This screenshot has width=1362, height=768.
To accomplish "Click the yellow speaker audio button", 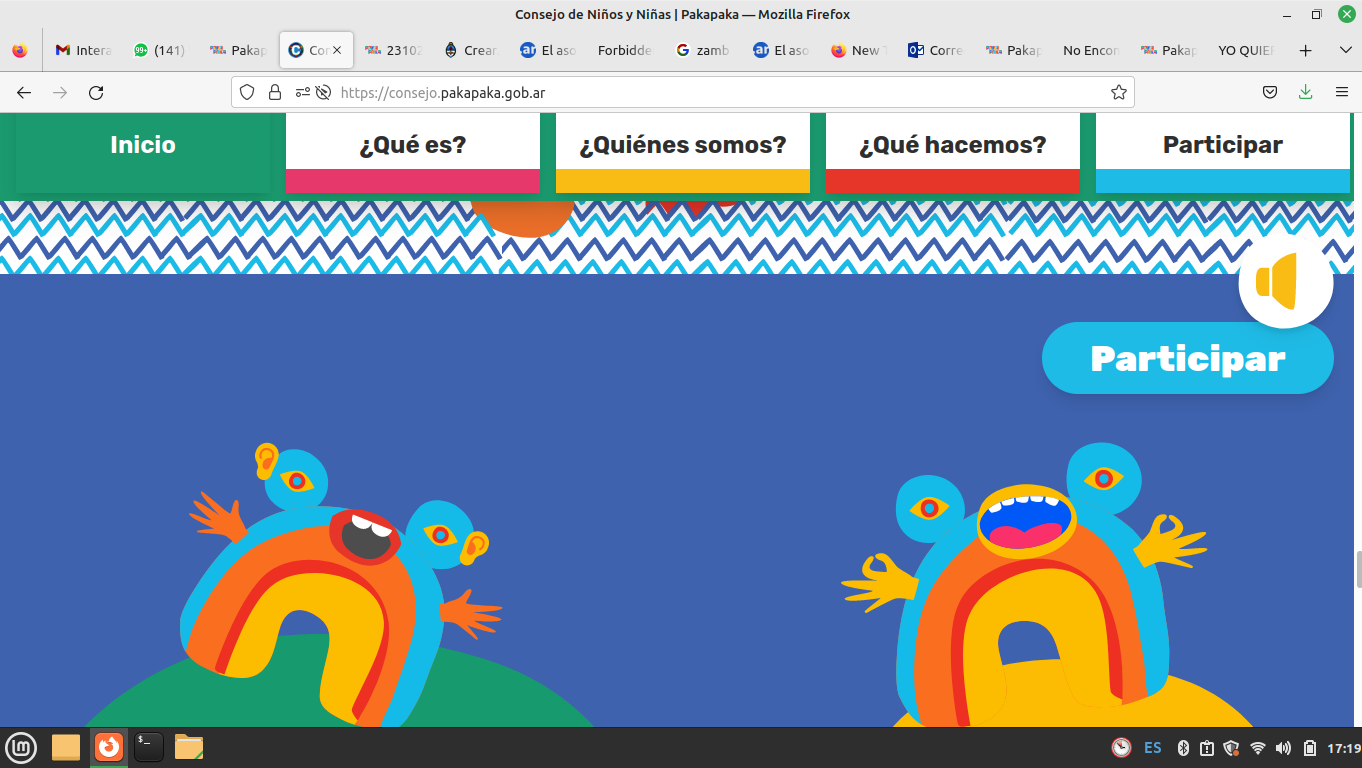I will click(x=1285, y=282).
